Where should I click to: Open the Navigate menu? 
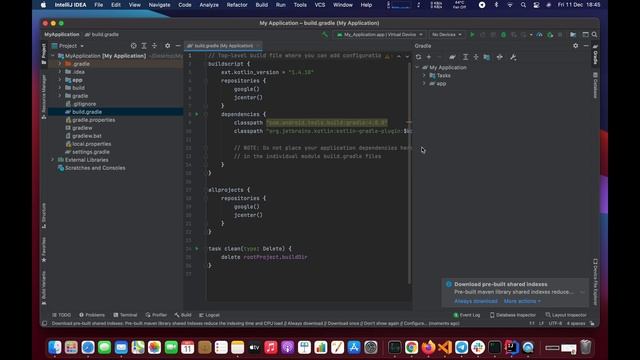click(x=159, y=5)
